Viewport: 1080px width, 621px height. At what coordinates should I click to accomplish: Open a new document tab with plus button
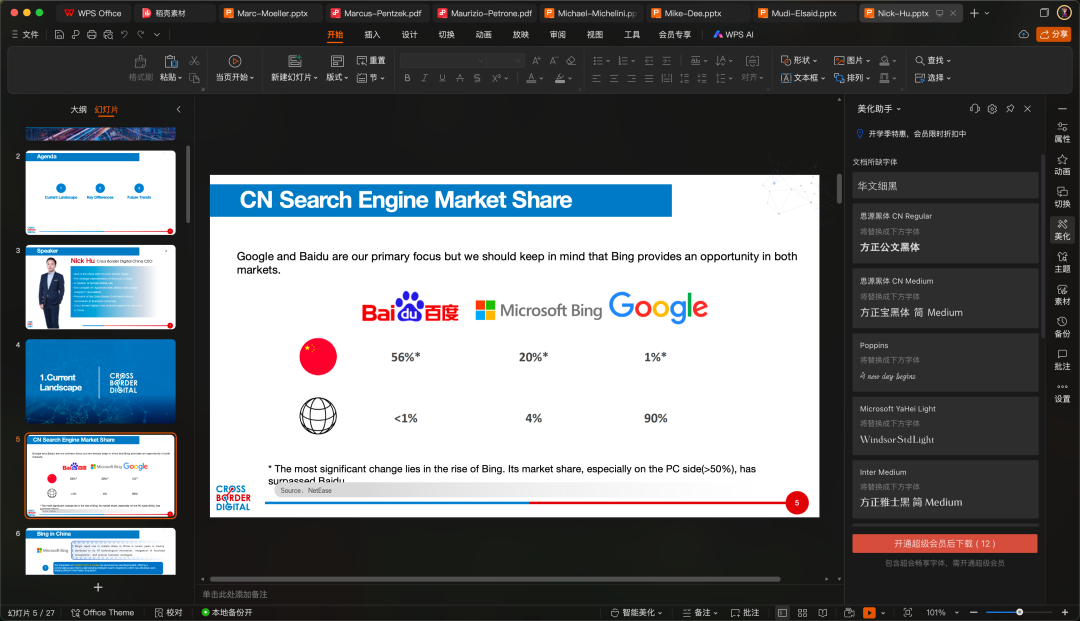pyautogui.click(x=974, y=13)
